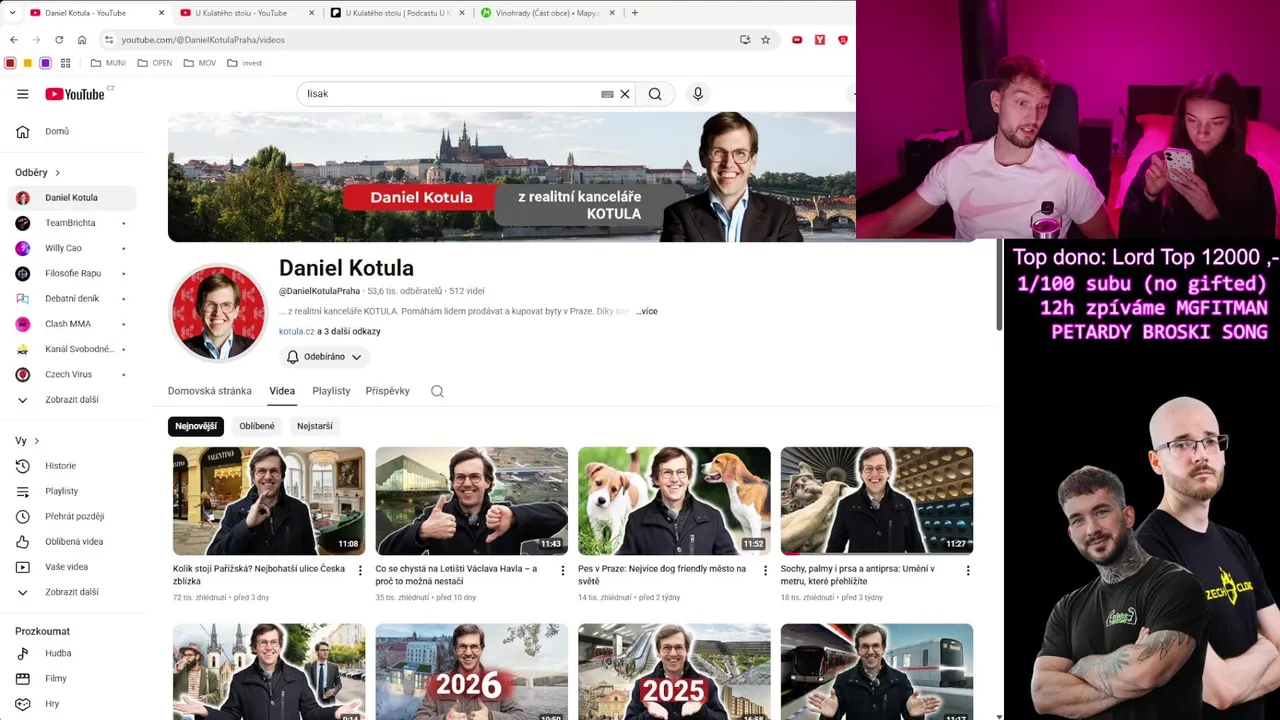Switch to Příspěvky channel tab
1280x720 pixels.
tap(388, 391)
